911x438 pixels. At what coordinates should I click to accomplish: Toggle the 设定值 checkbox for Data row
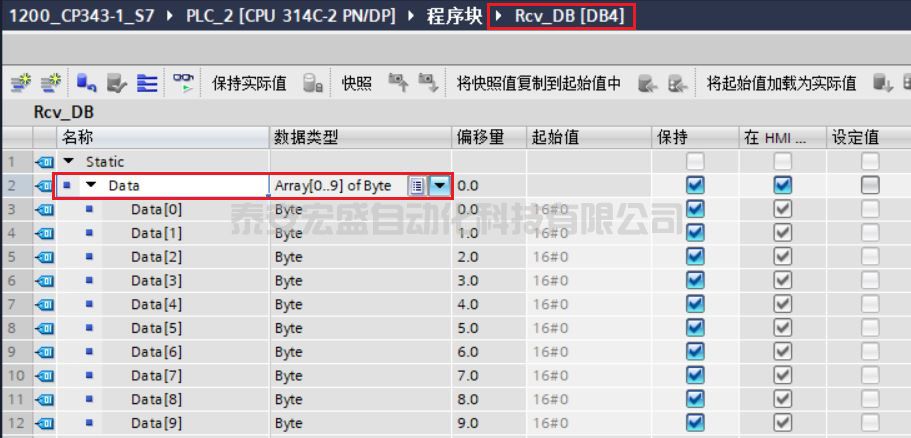[870, 185]
